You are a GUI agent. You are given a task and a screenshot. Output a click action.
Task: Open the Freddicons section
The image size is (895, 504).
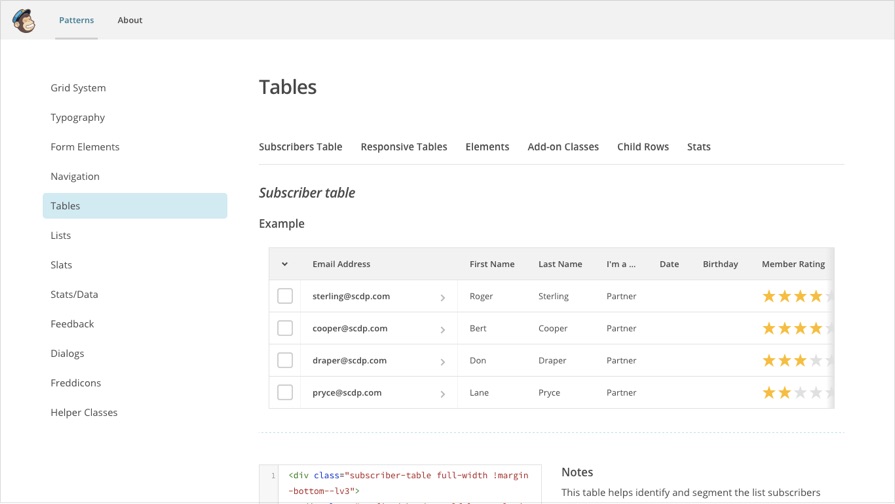point(75,383)
